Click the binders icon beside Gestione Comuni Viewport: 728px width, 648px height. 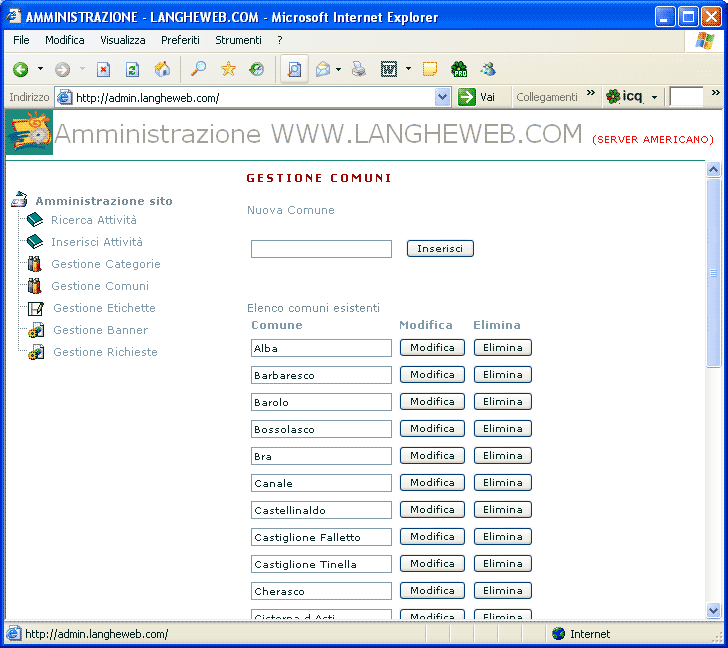tap(34, 285)
